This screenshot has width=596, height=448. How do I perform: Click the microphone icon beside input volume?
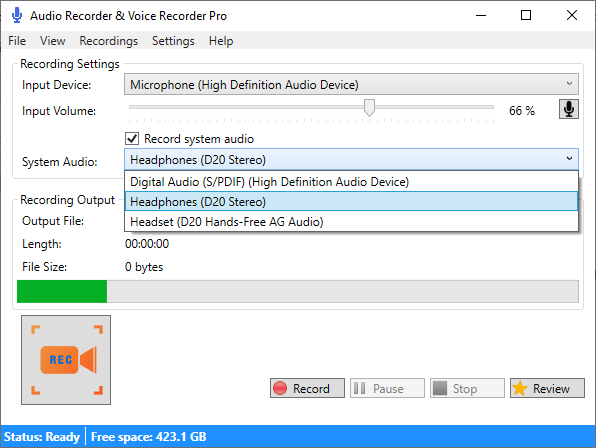click(569, 109)
